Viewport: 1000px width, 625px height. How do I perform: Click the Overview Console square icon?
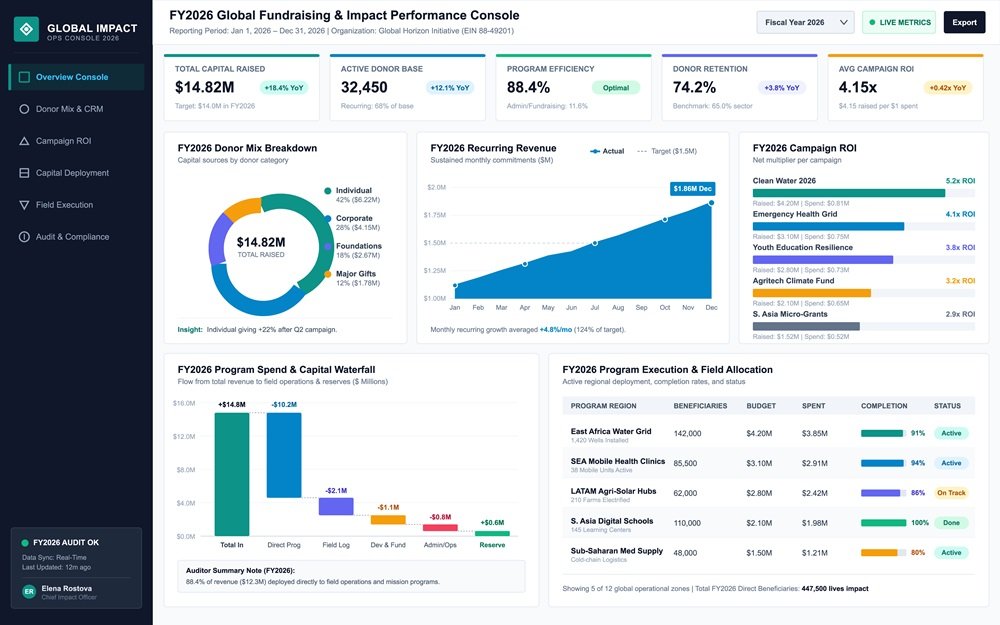point(24,77)
